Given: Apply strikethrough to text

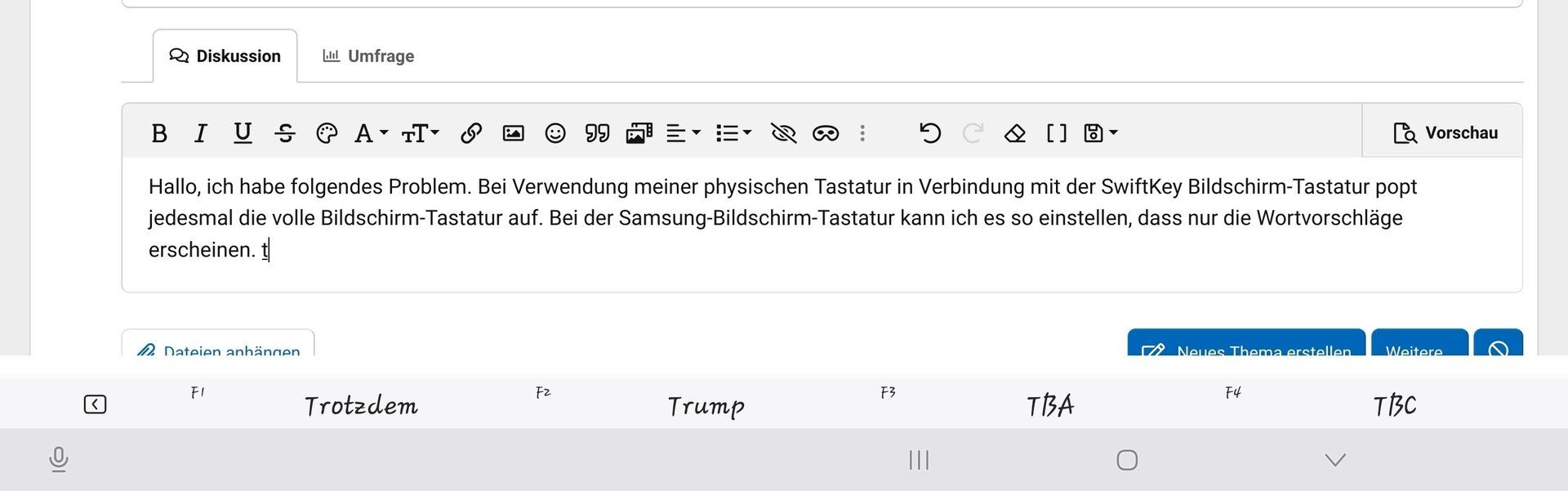Looking at the screenshot, I should (x=285, y=133).
